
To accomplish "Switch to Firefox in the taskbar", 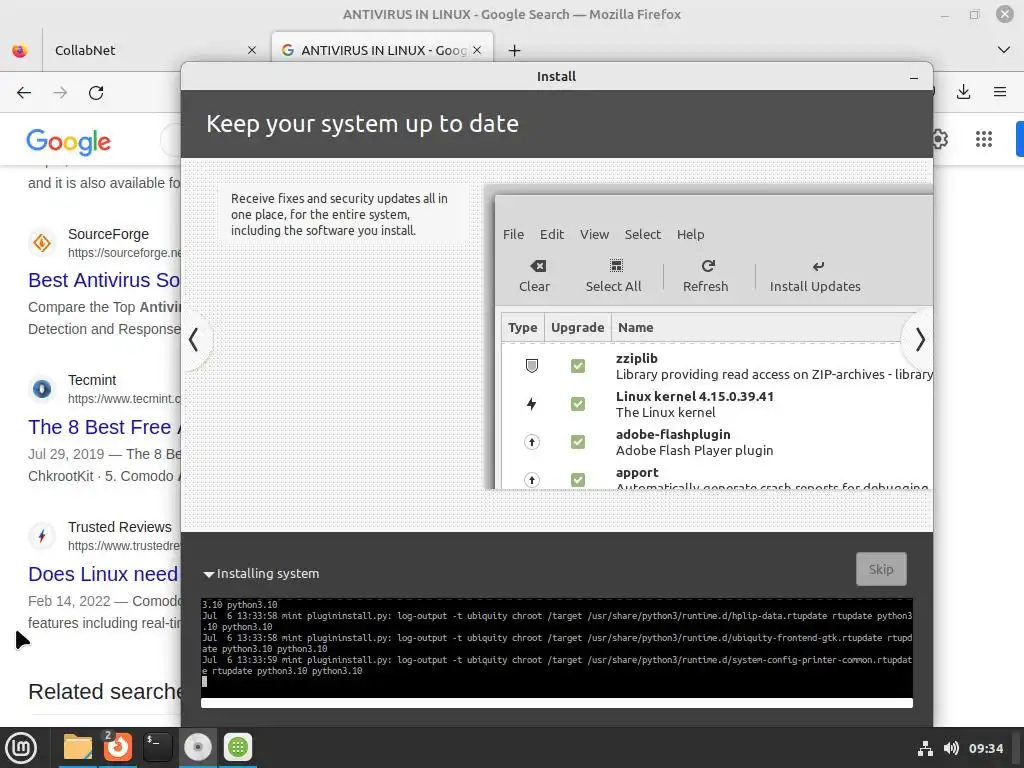I will click(118, 747).
